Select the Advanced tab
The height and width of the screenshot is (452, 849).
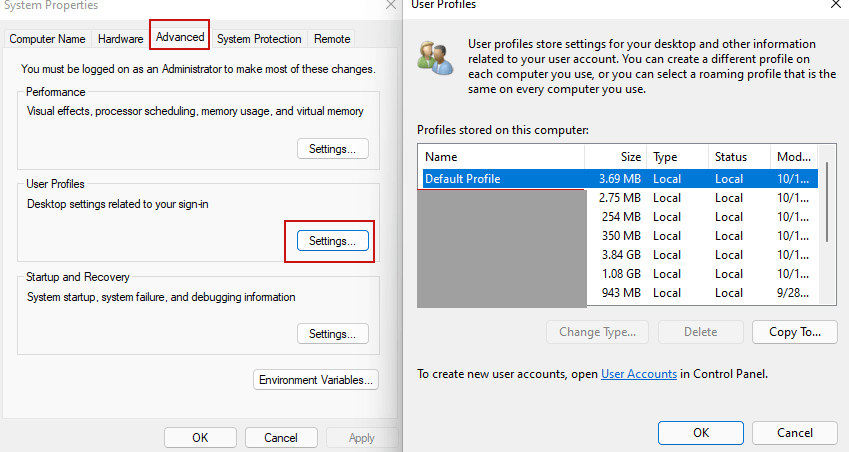180,36
